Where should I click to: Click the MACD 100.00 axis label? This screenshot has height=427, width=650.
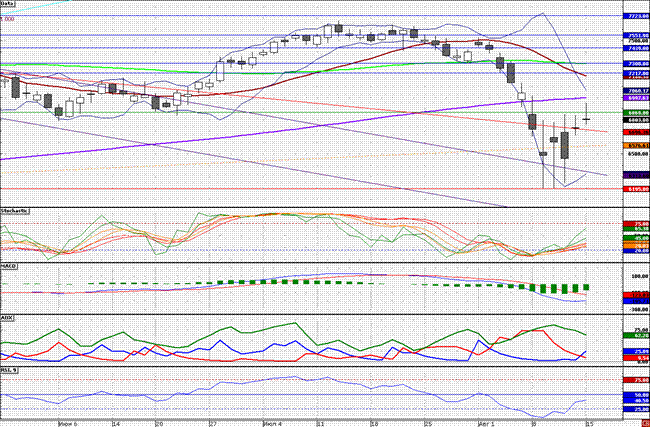(x=639, y=276)
